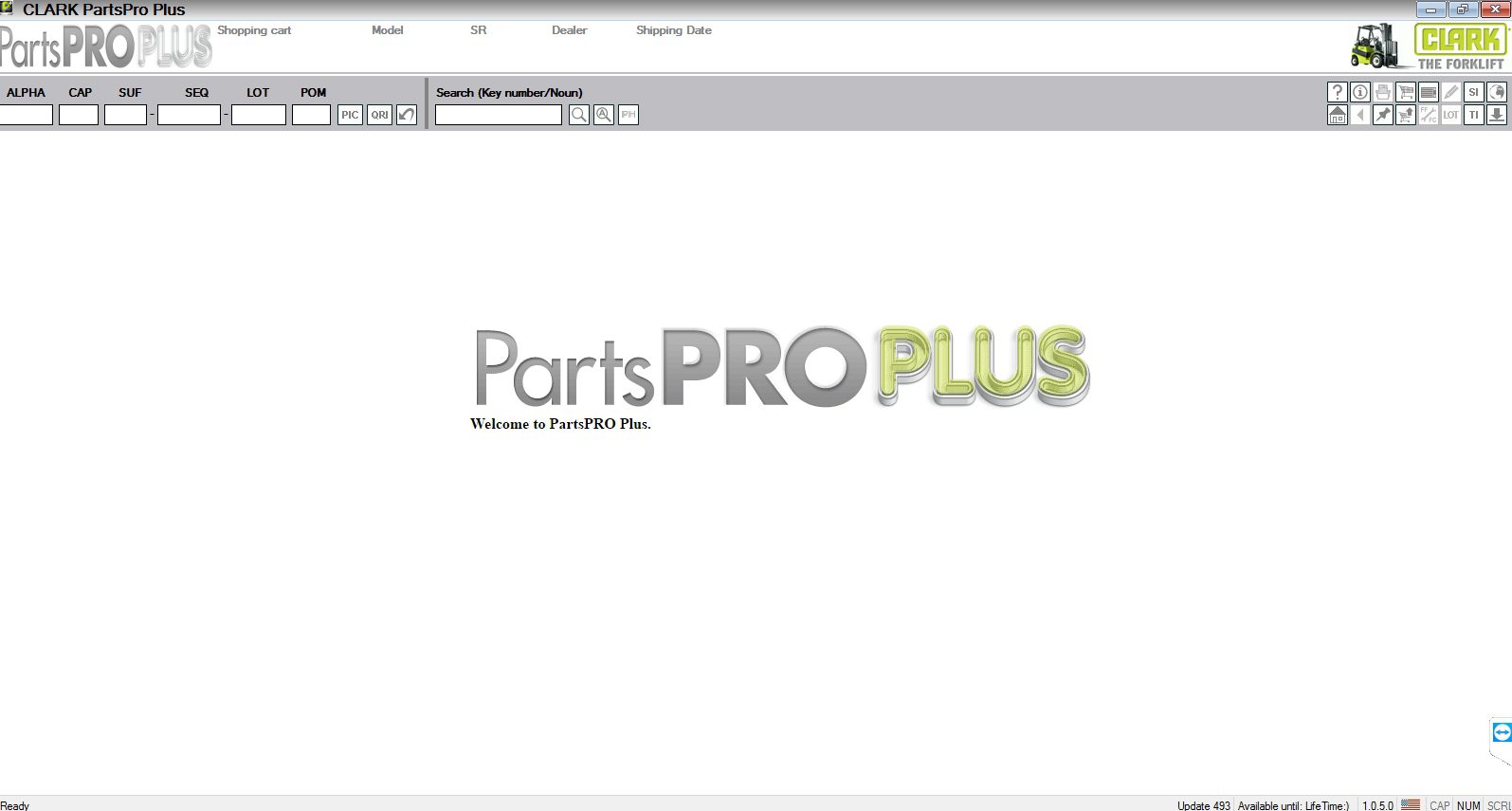Open the help question mark icon
This screenshot has height=811, width=1512.
(1337, 92)
